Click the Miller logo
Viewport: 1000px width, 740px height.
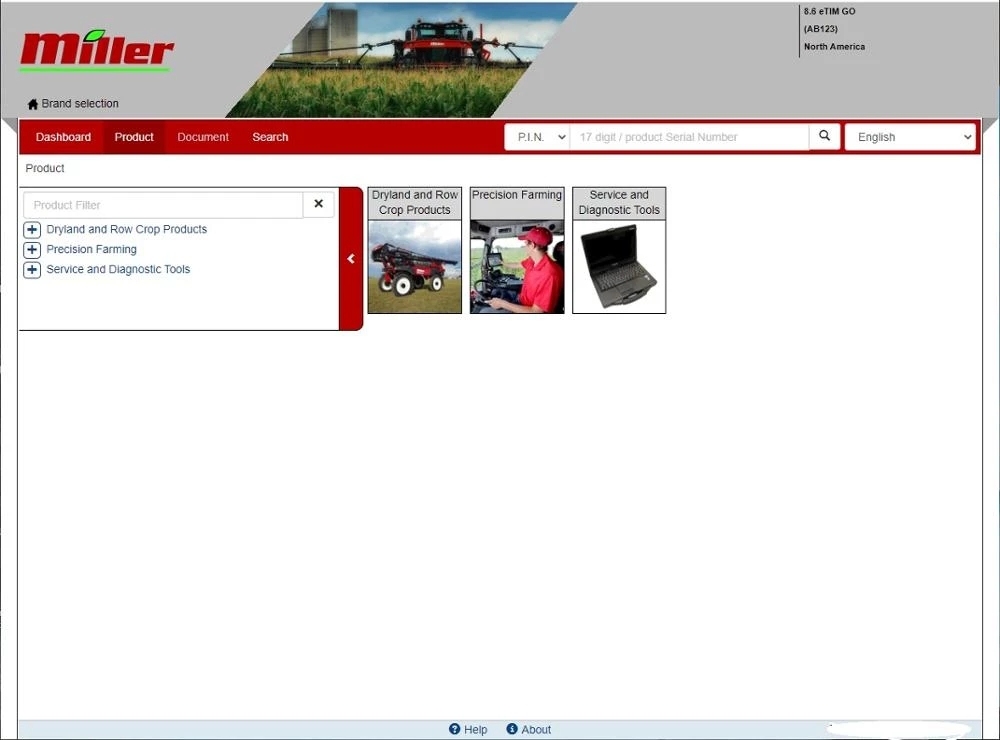coord(95,48)
